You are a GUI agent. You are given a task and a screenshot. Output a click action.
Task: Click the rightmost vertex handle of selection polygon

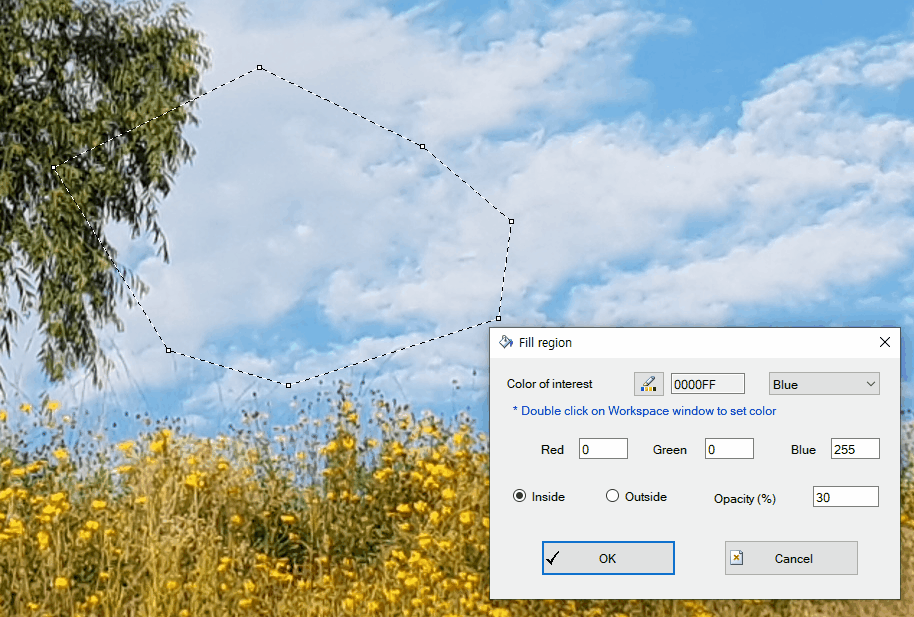coord(512,221)
